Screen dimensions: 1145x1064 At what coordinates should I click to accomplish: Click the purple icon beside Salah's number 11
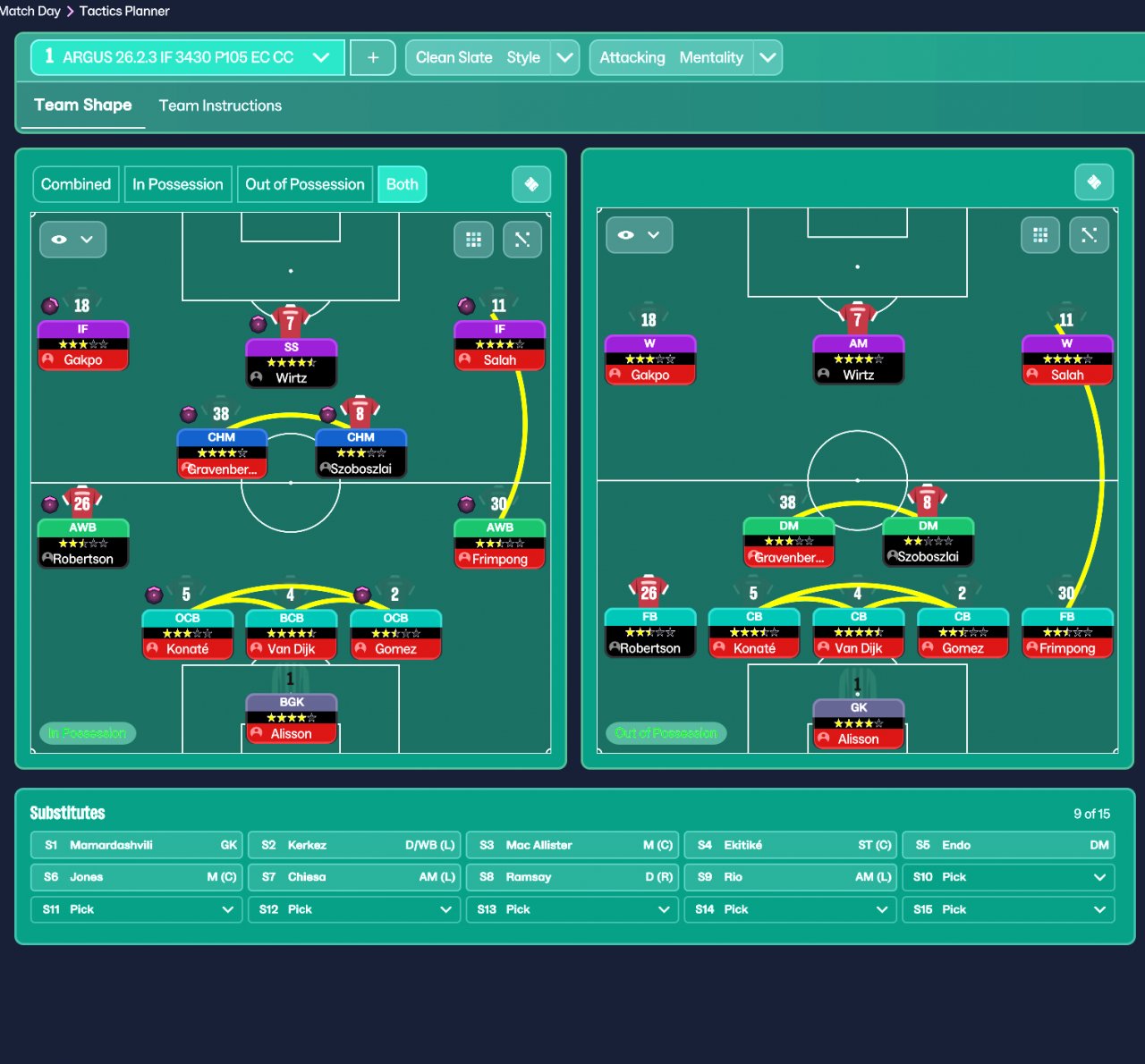click(467, 306)
